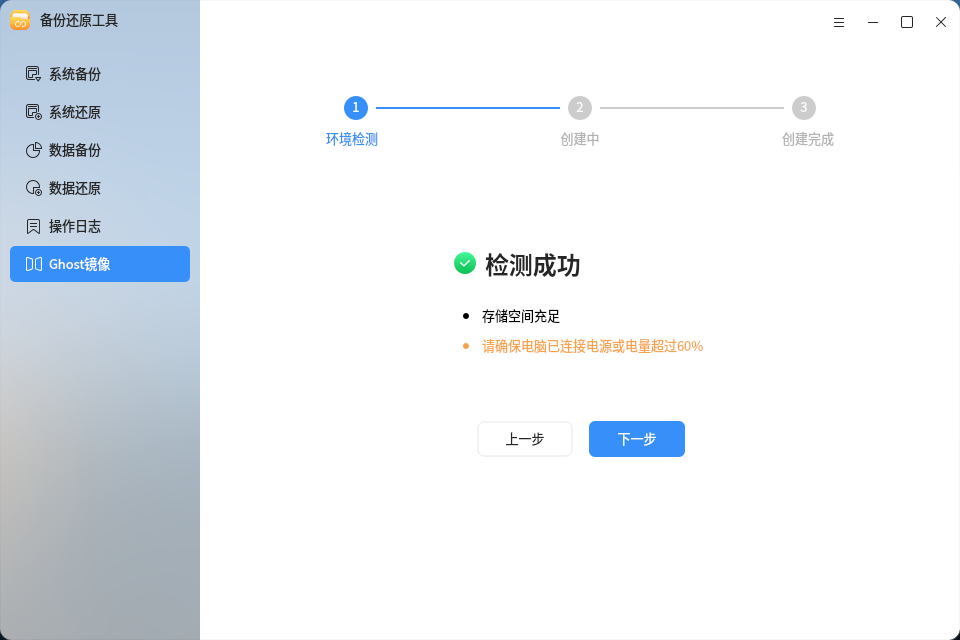960x640 pixels.
Task: Click the 系统还原 sidebar icon
Action: 33,112
